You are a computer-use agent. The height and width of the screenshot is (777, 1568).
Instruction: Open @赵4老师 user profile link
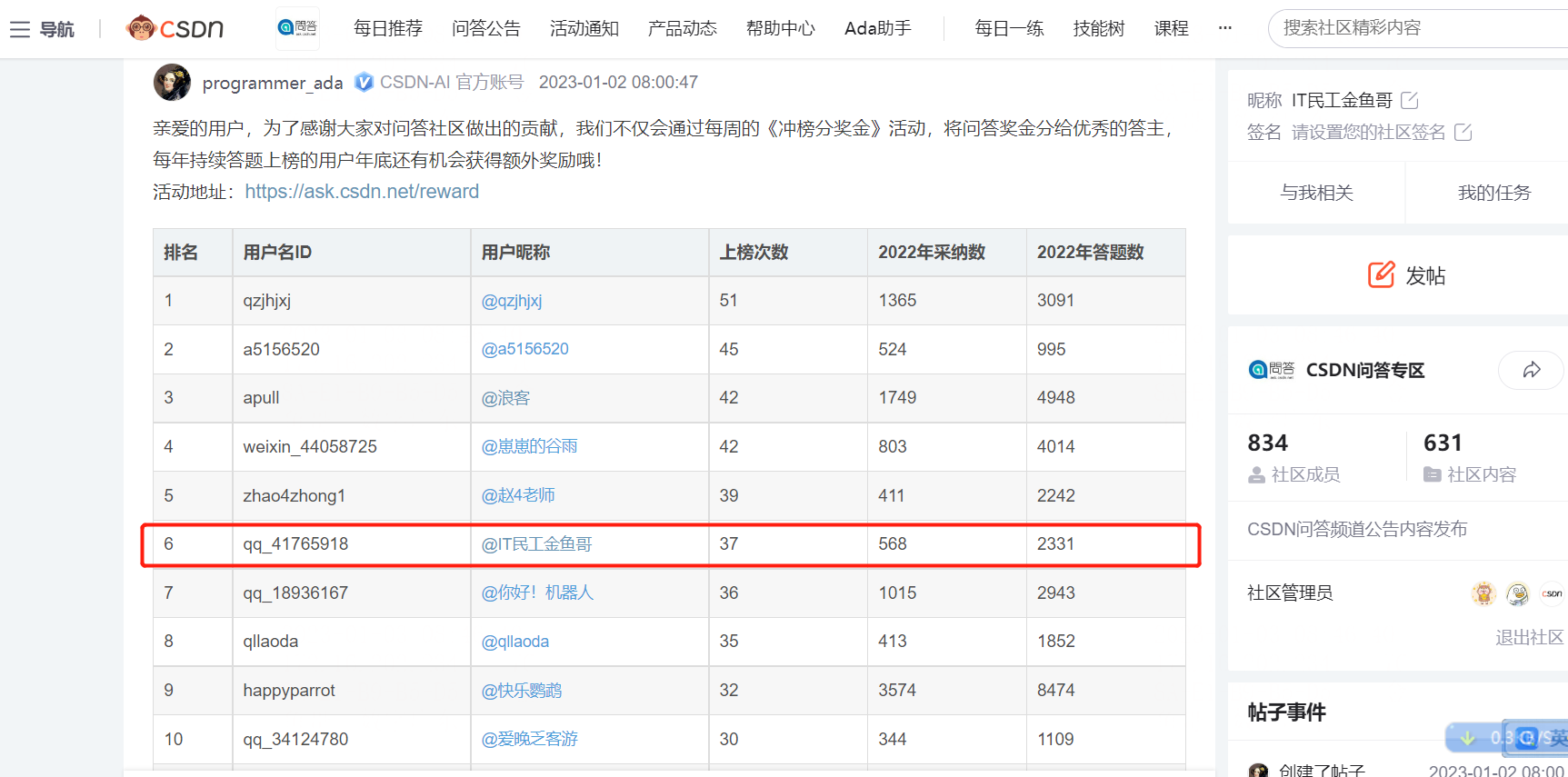point(518,495)
